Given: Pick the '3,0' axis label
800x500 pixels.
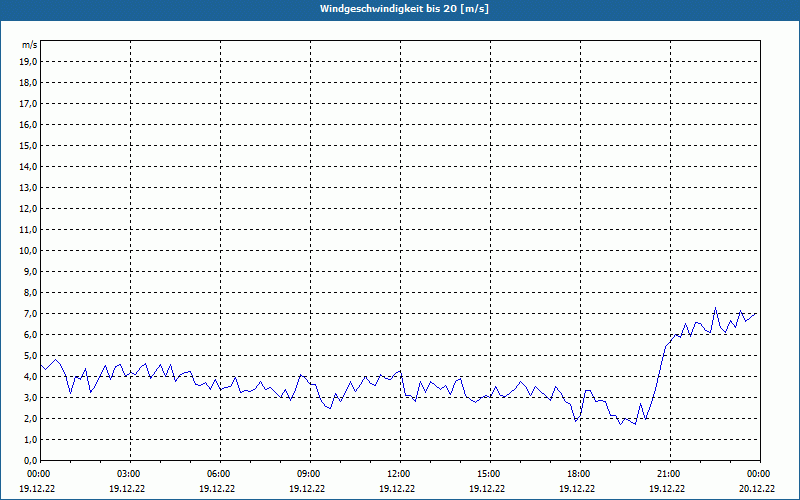Looking at the screenshot, I should [30, 397].
